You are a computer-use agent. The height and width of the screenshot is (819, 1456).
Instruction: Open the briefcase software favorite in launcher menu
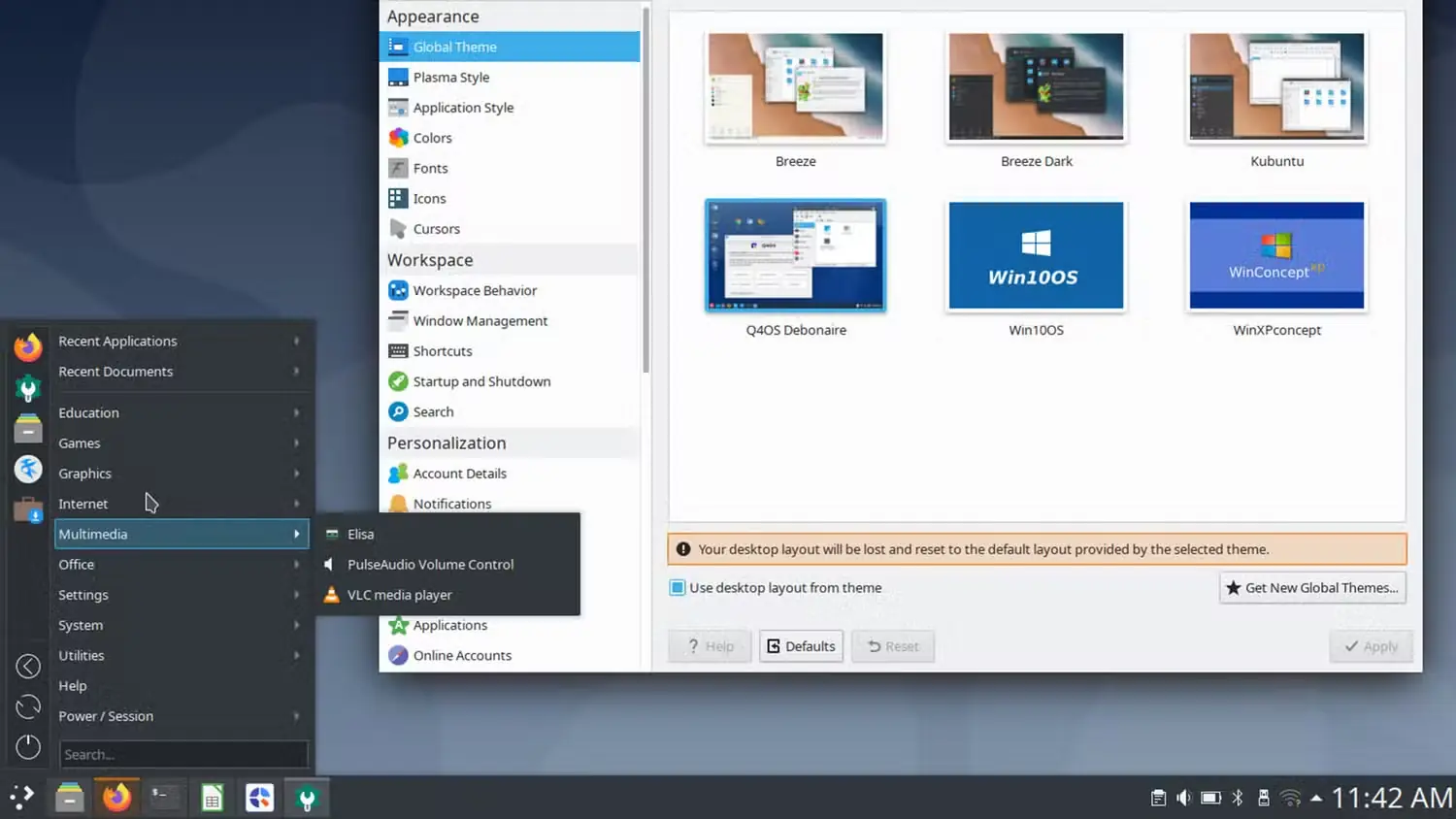pos(28,508)
